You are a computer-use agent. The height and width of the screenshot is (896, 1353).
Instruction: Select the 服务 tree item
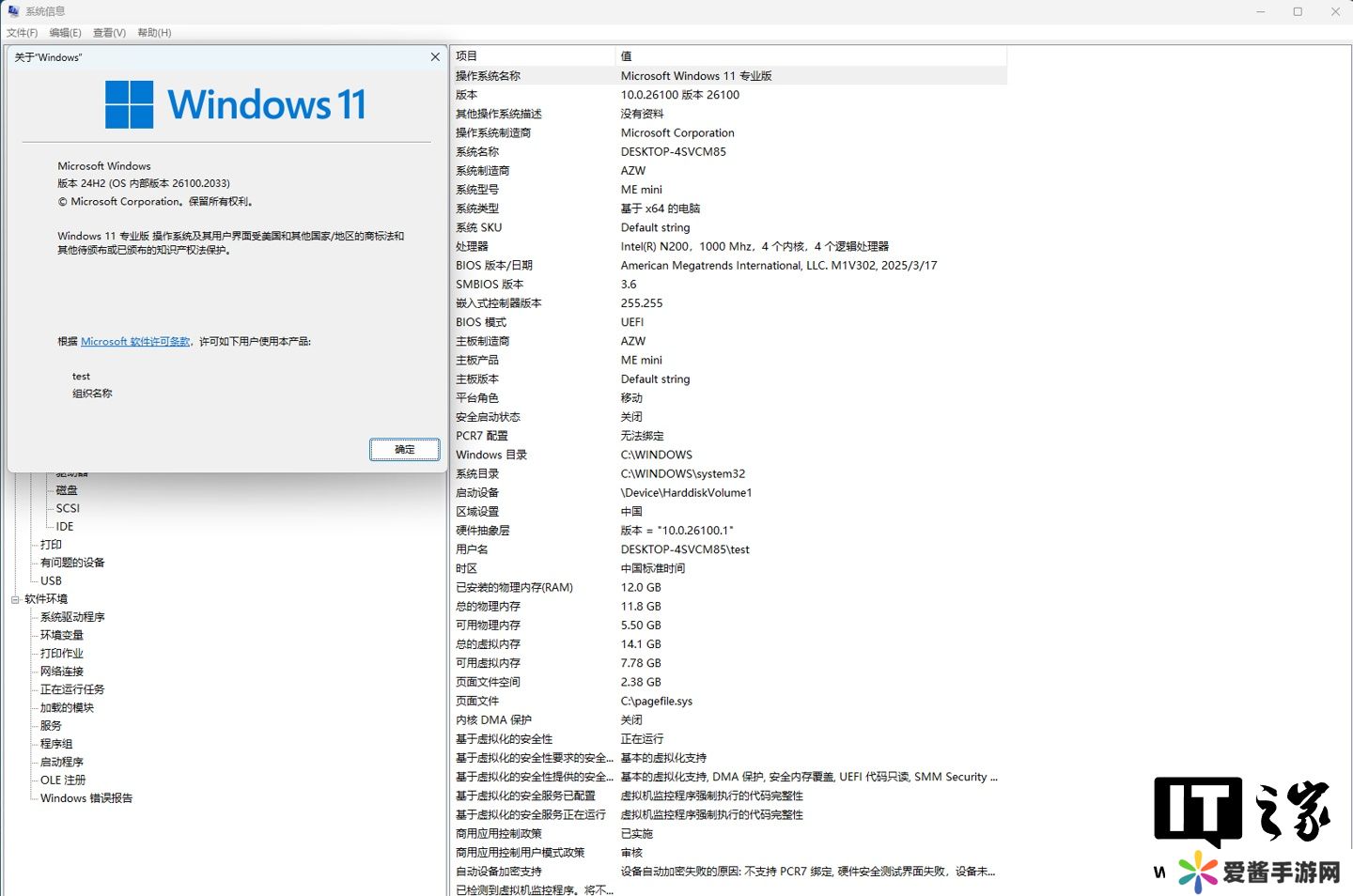[51, 726]
